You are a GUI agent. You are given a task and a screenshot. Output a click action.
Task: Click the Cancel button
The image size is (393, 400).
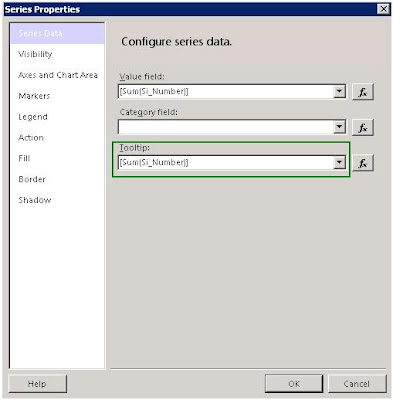click(357, 384)
